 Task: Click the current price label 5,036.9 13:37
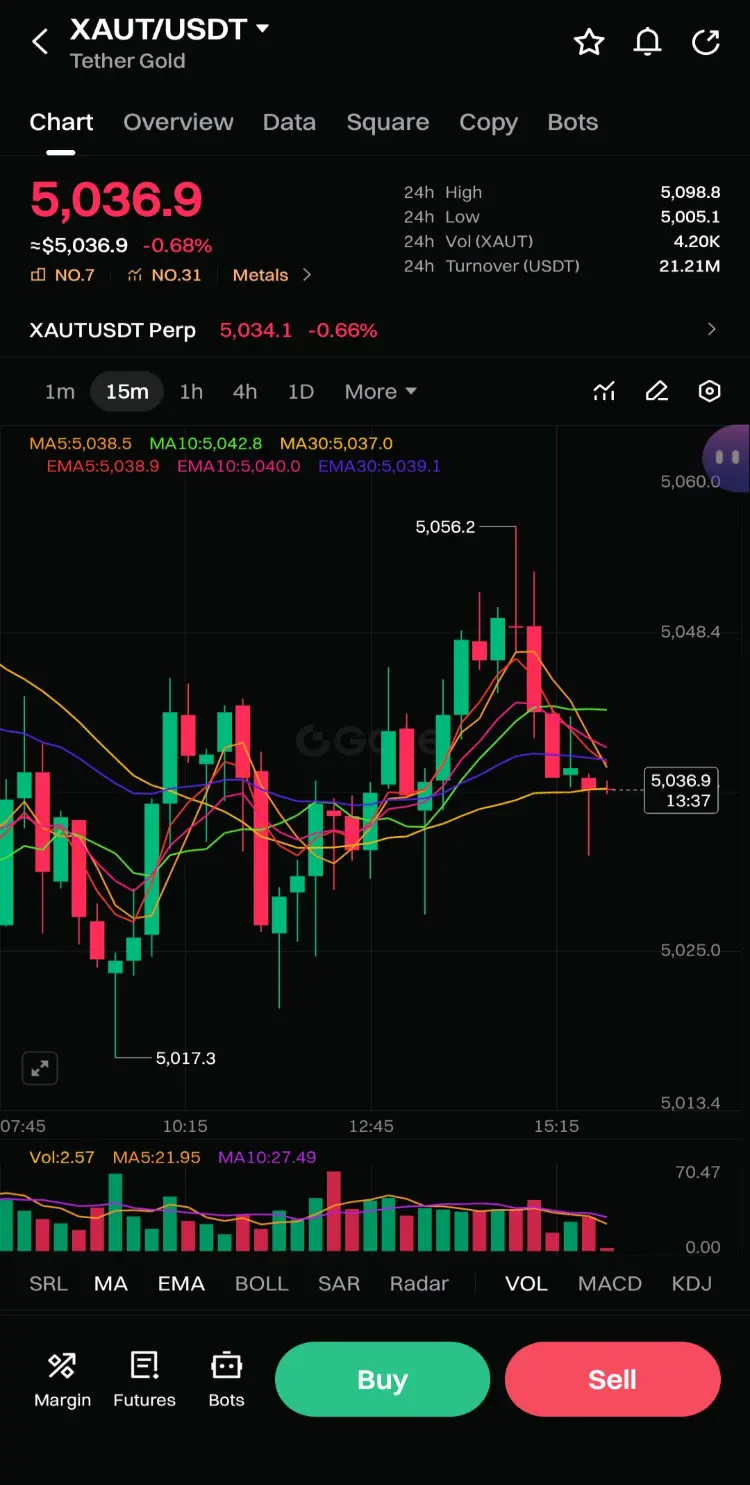(681, 790)
